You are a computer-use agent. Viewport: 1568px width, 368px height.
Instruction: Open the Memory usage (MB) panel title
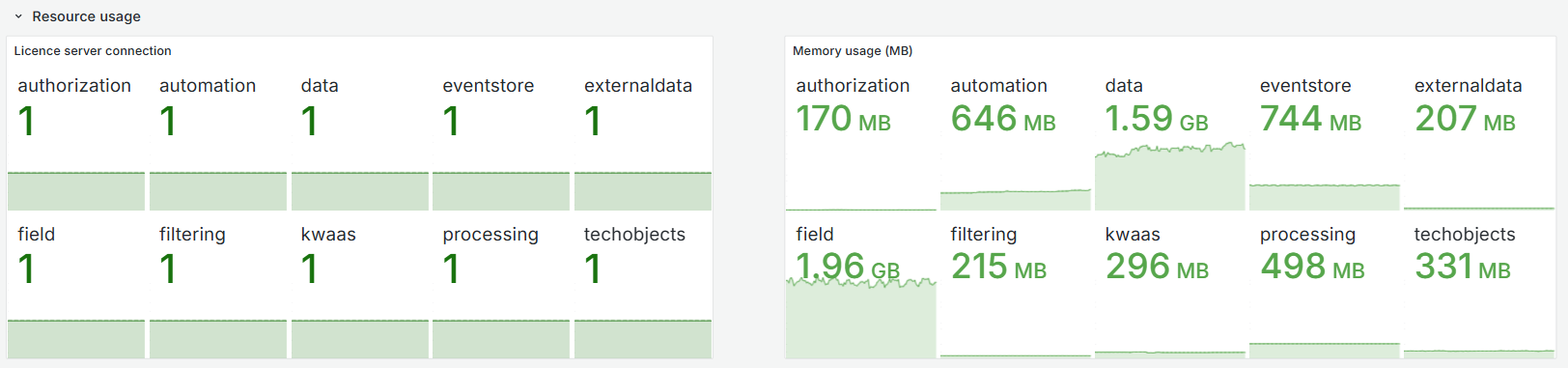853,50
